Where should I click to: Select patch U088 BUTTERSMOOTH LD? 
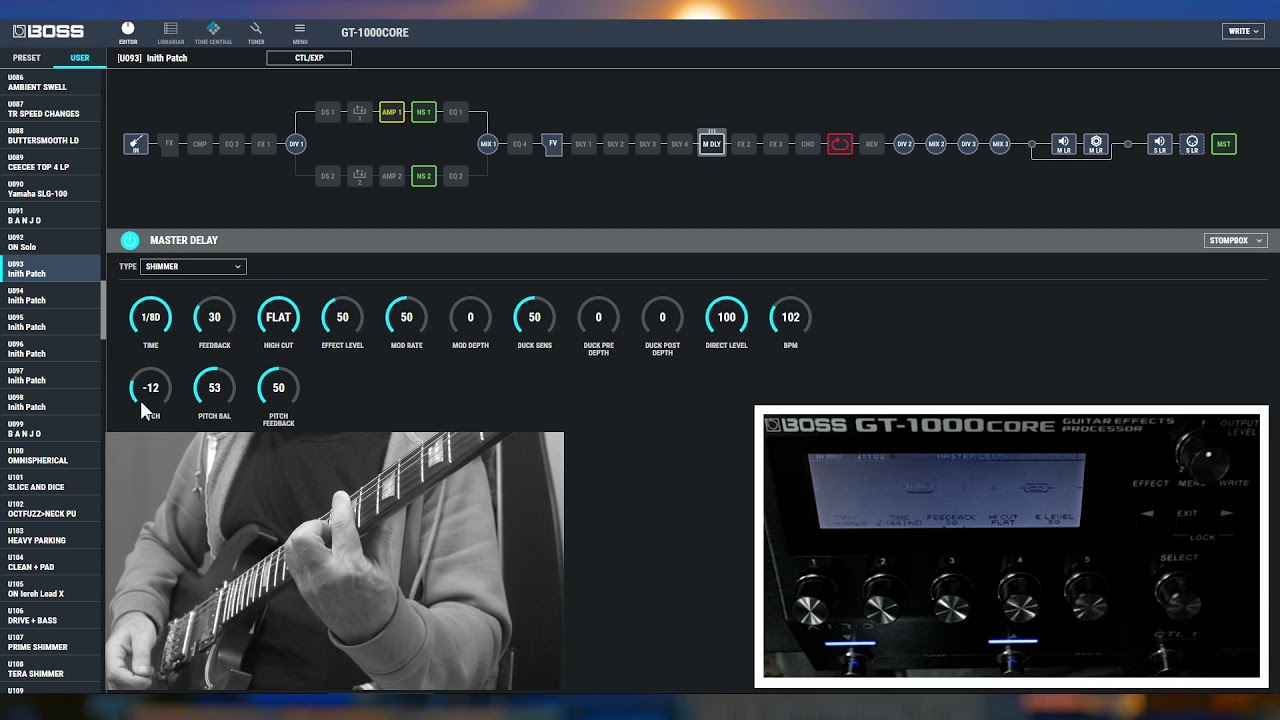point(51,136)
